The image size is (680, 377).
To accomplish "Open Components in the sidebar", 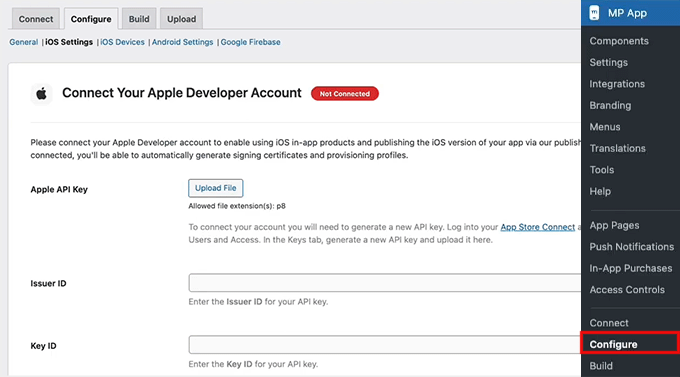I will click(x=619, y=41).
